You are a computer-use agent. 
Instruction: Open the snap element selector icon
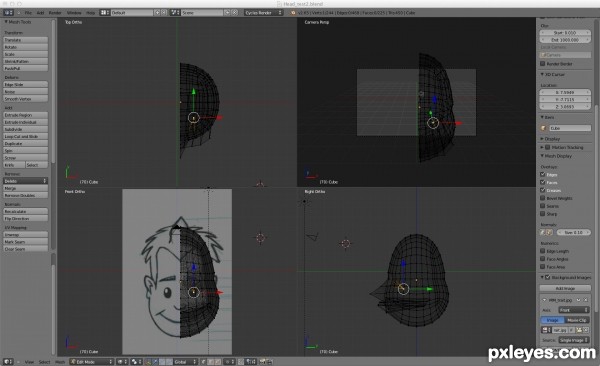coord(251,361)
